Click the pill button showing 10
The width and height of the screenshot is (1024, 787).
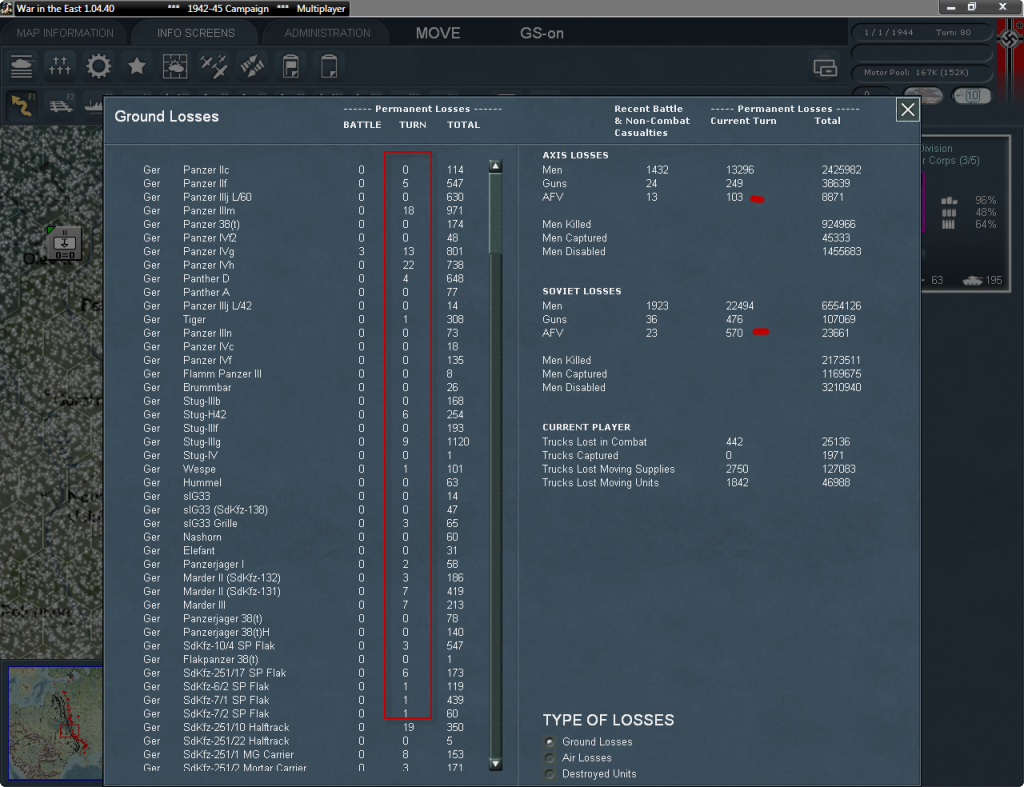pyautogui.click(x=971, y=96)
